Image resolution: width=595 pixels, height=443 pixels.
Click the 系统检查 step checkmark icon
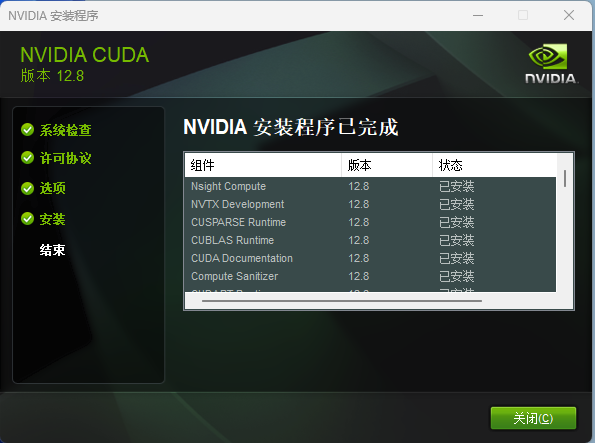pyautogui.click(x=27, y=130)
